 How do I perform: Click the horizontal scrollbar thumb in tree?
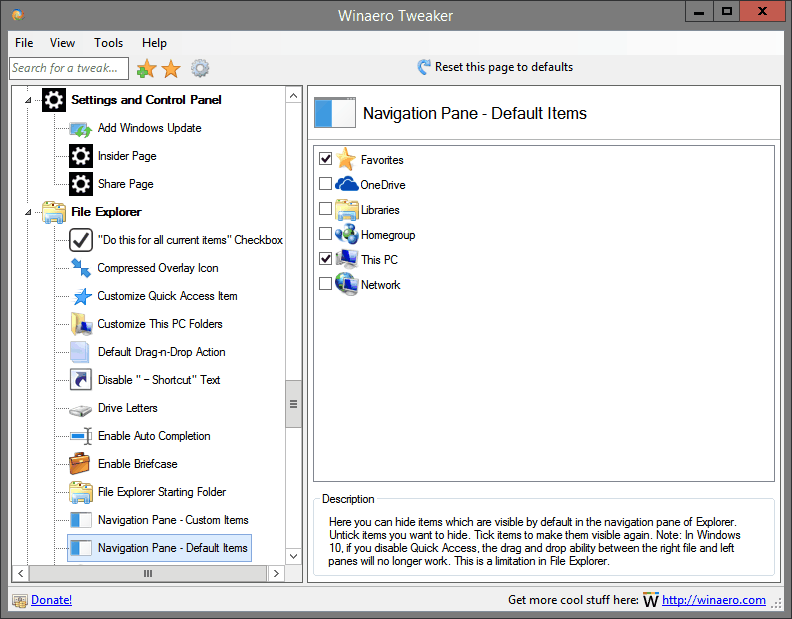147,574
